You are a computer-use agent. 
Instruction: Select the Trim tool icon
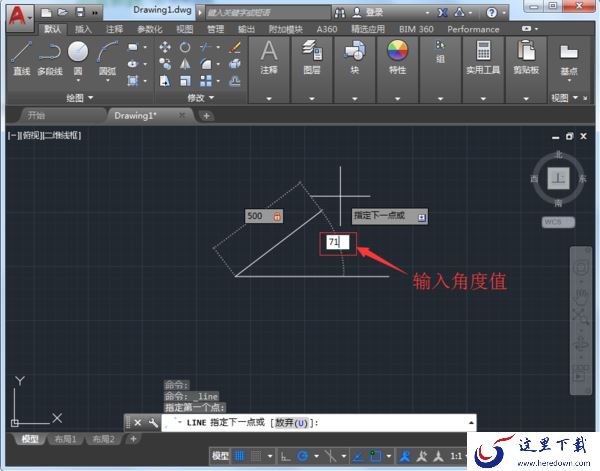point(205,47)
